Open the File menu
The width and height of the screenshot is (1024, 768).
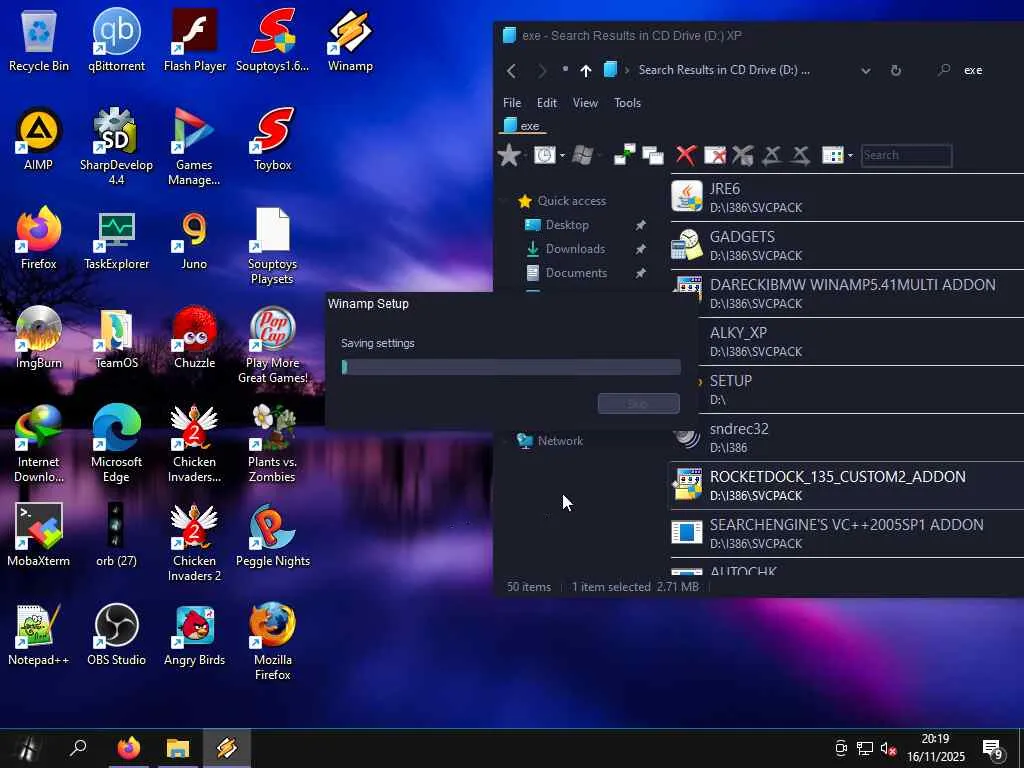click(x=512, y=103)
